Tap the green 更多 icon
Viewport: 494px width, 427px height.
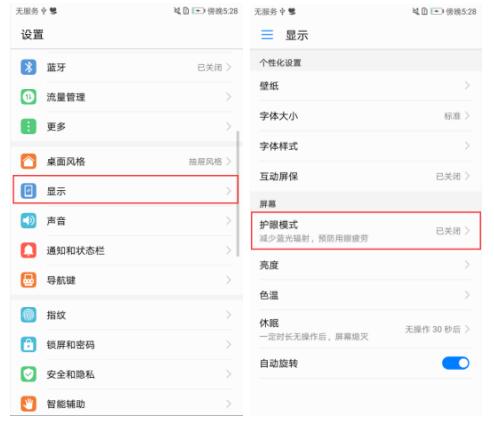[28, 126]
